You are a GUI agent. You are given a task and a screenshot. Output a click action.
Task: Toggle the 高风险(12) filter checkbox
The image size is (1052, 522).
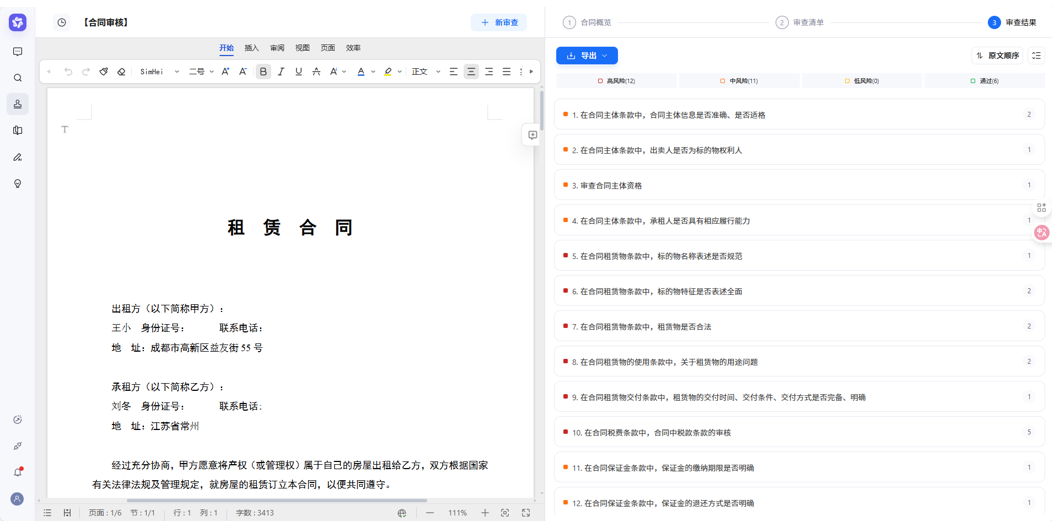tap(600, 81)
